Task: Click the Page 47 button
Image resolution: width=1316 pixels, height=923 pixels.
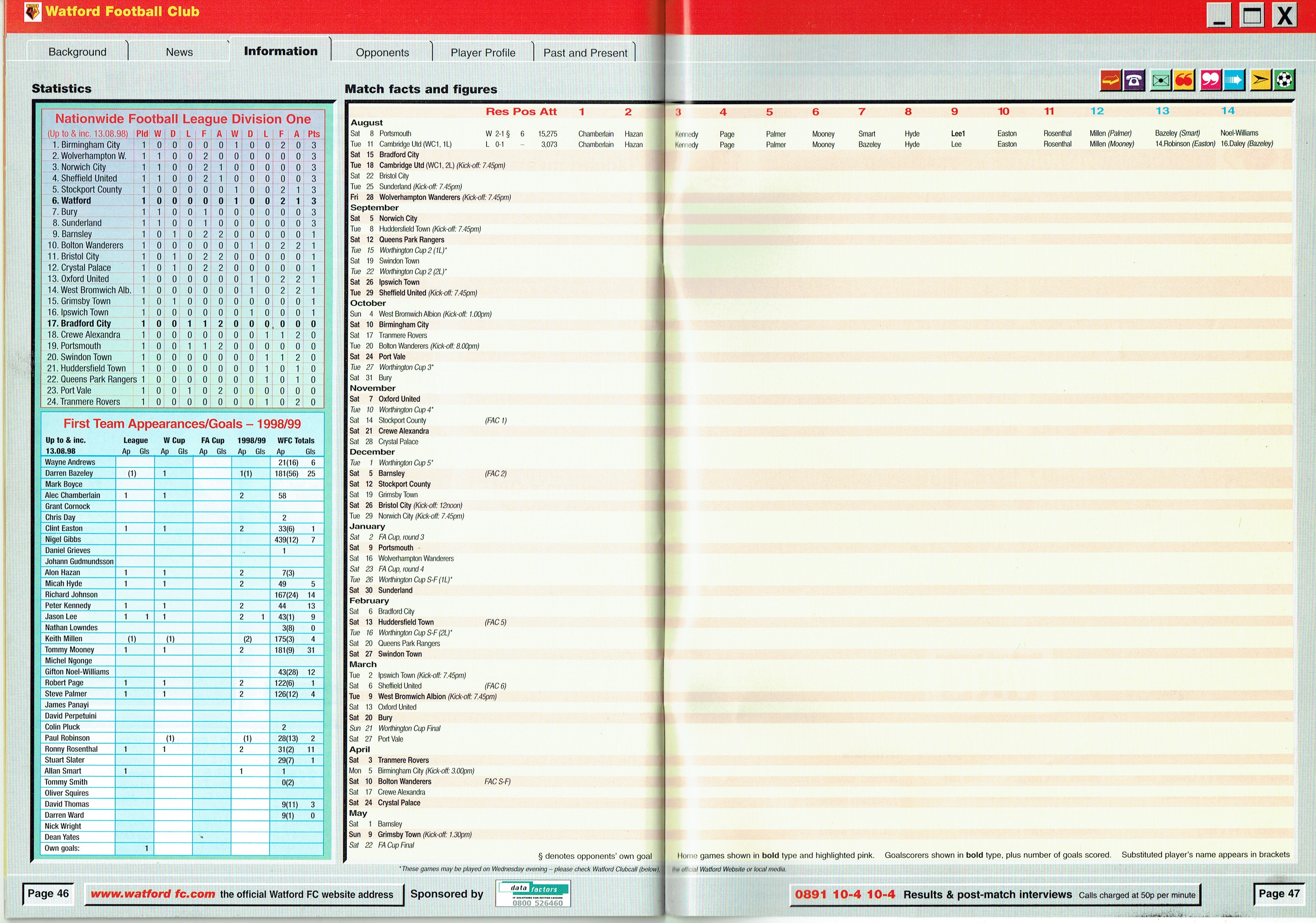Action: pyautogui.click(x=1279, y=893)
